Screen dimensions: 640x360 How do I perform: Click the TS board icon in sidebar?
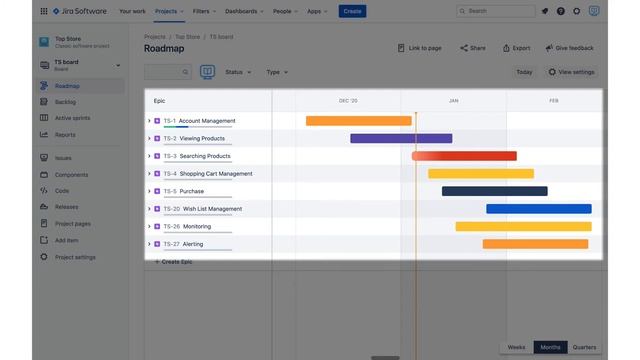(44, 65)
